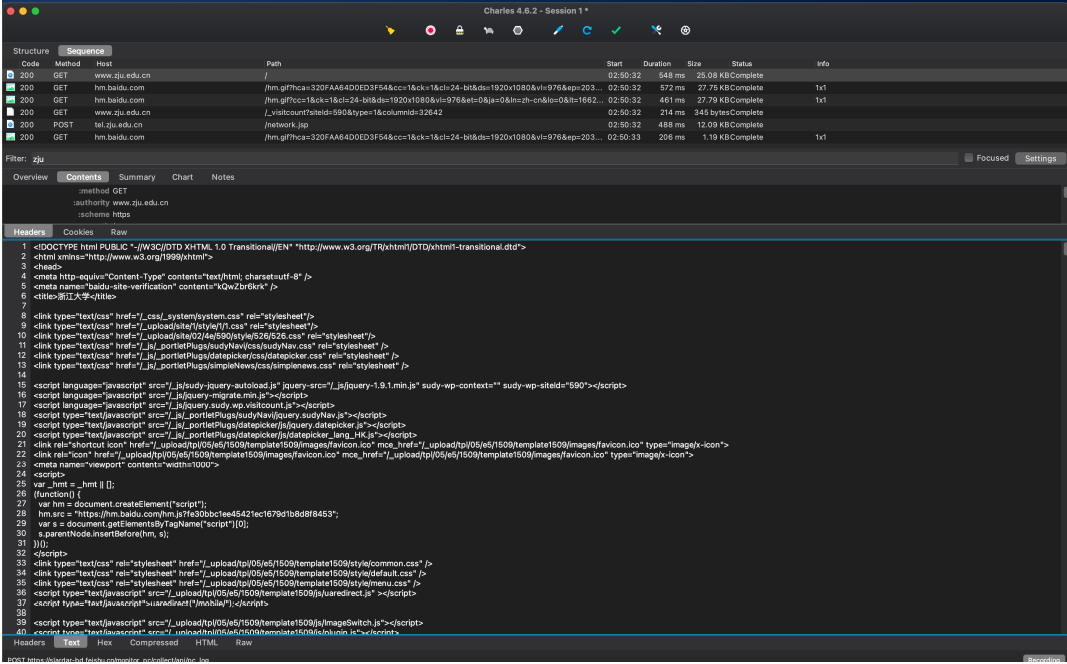Screen dimensions: 1067x664
Task: Click the file icon of the _visitcount row
Action: click(10, 112)
